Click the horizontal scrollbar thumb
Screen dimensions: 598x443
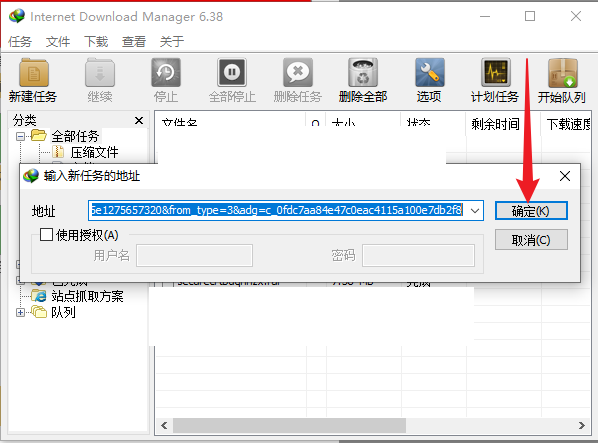pyautogui.click(x=289, y=425)
